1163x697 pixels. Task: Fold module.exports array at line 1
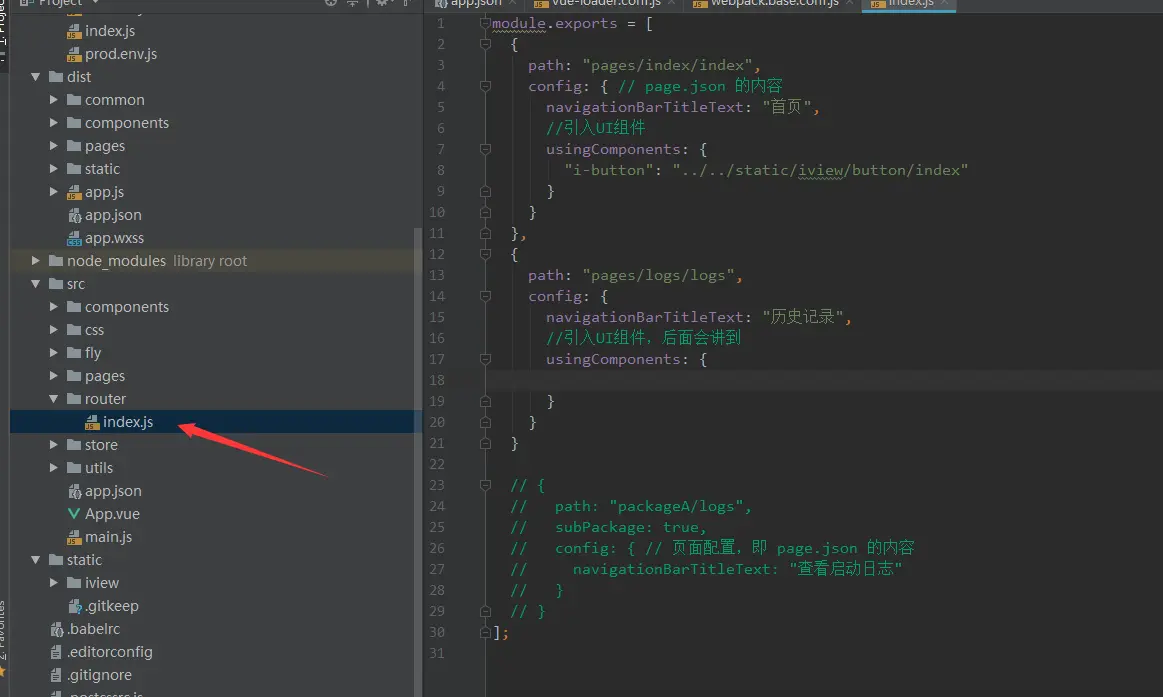[485, 24]
